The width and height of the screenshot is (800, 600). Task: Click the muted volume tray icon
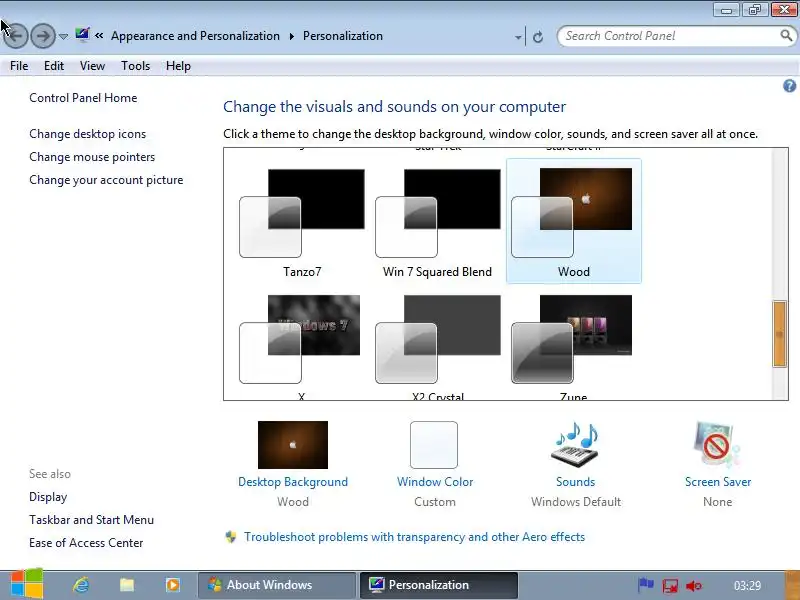pos(693,585)
